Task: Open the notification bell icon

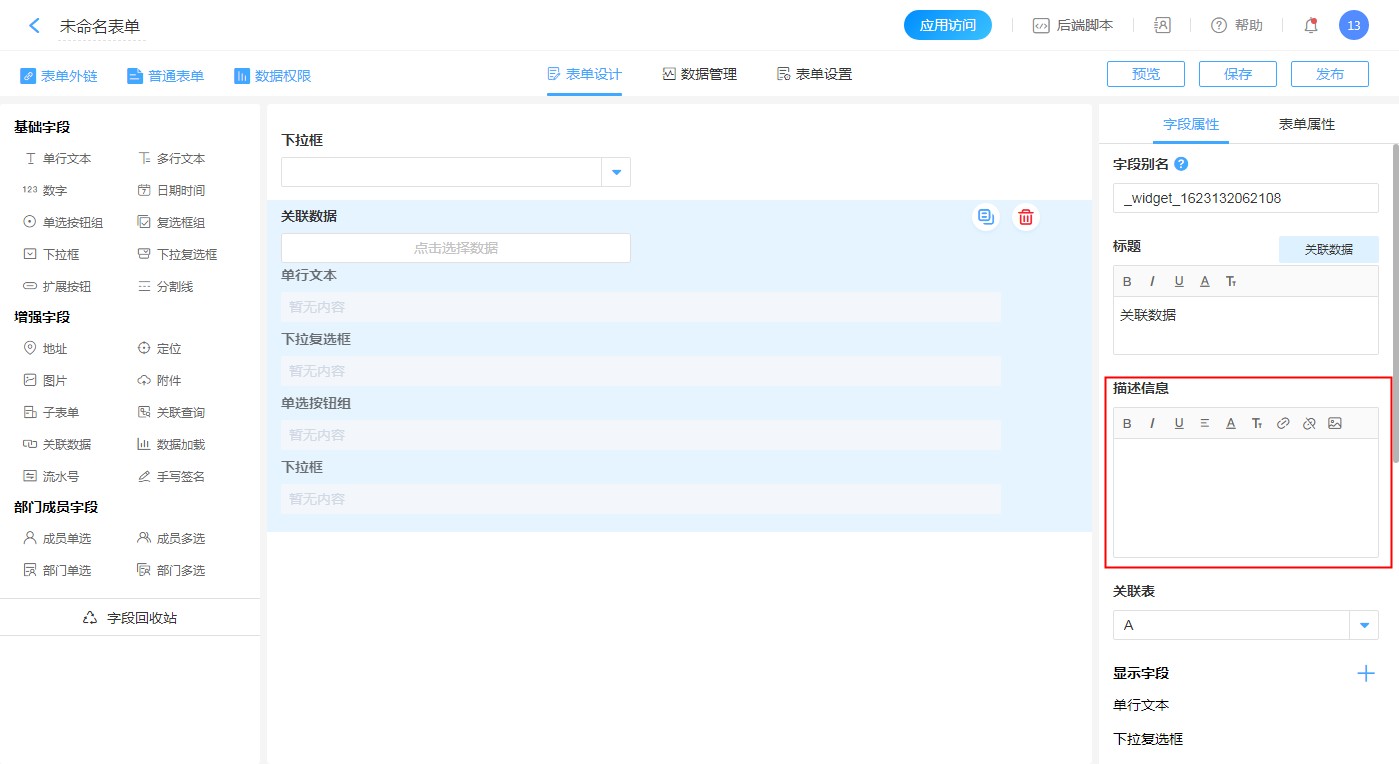Action: point(1311,26)
